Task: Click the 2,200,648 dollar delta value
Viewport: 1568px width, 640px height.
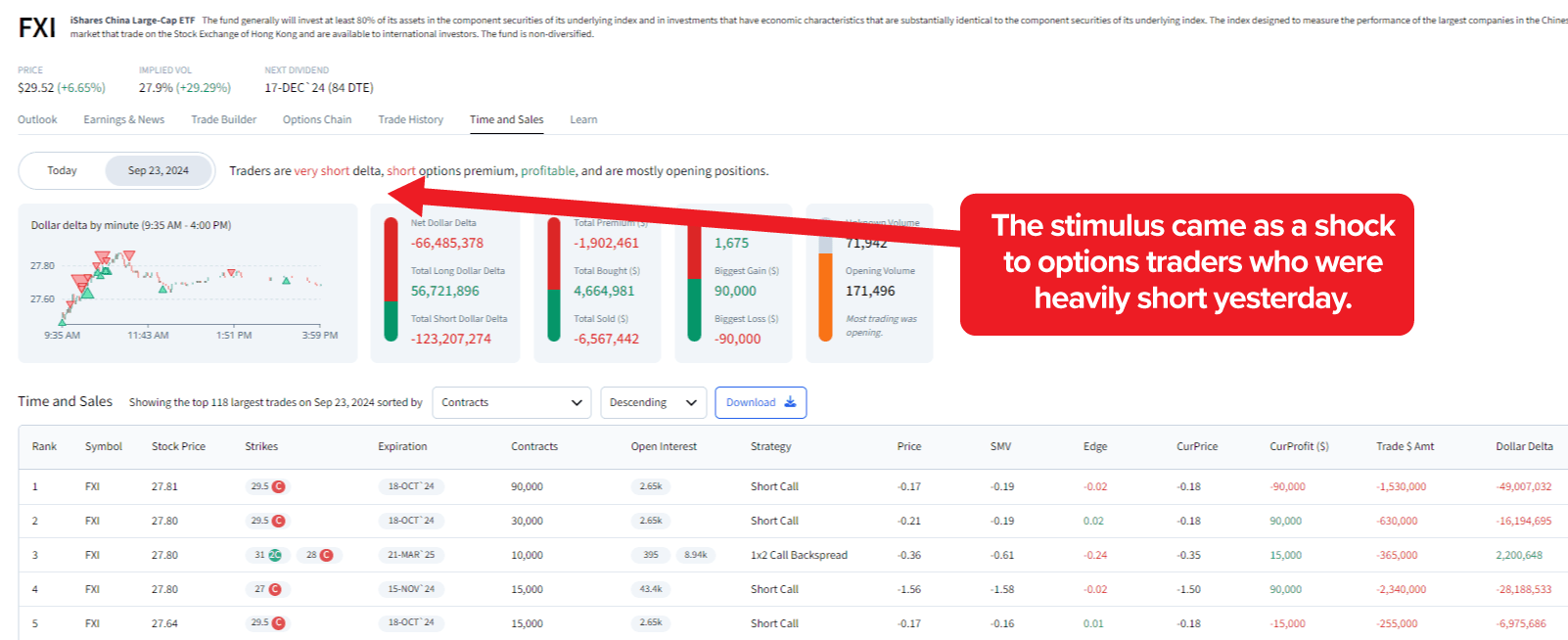Action: point(1519,555)
